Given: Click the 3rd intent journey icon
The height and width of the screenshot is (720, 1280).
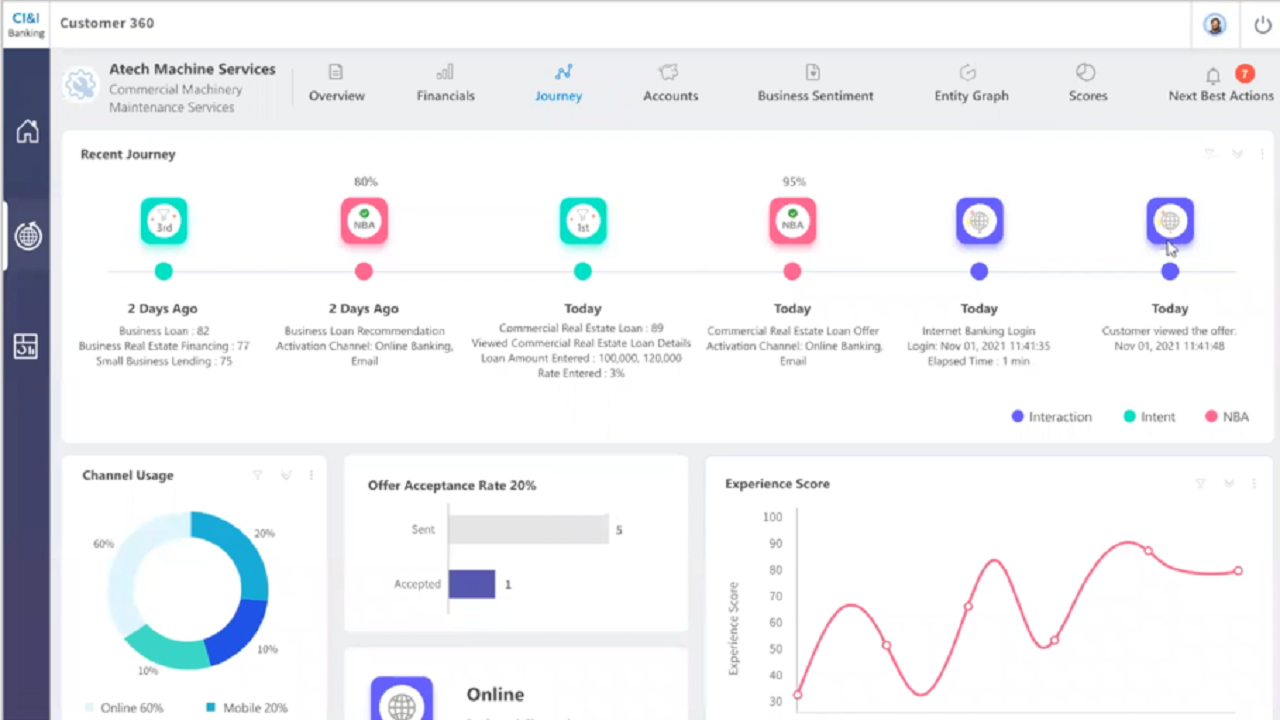Looking at the screenshot, I should click(164, 221).
